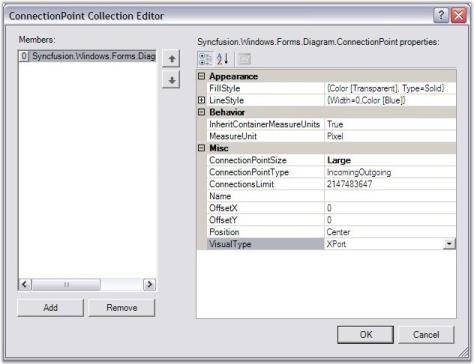Screen dimensions: 474x364
Task: Switch property grid to Categorized view
Action: (x=205, y=59)
